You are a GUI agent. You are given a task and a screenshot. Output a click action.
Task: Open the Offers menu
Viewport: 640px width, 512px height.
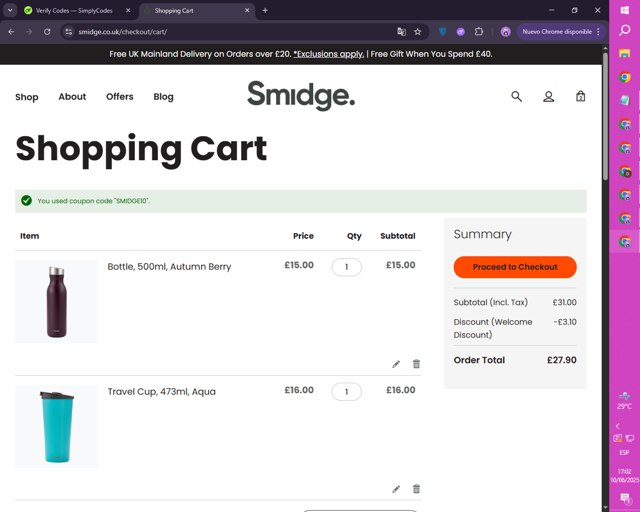click(x=120, y=97)
